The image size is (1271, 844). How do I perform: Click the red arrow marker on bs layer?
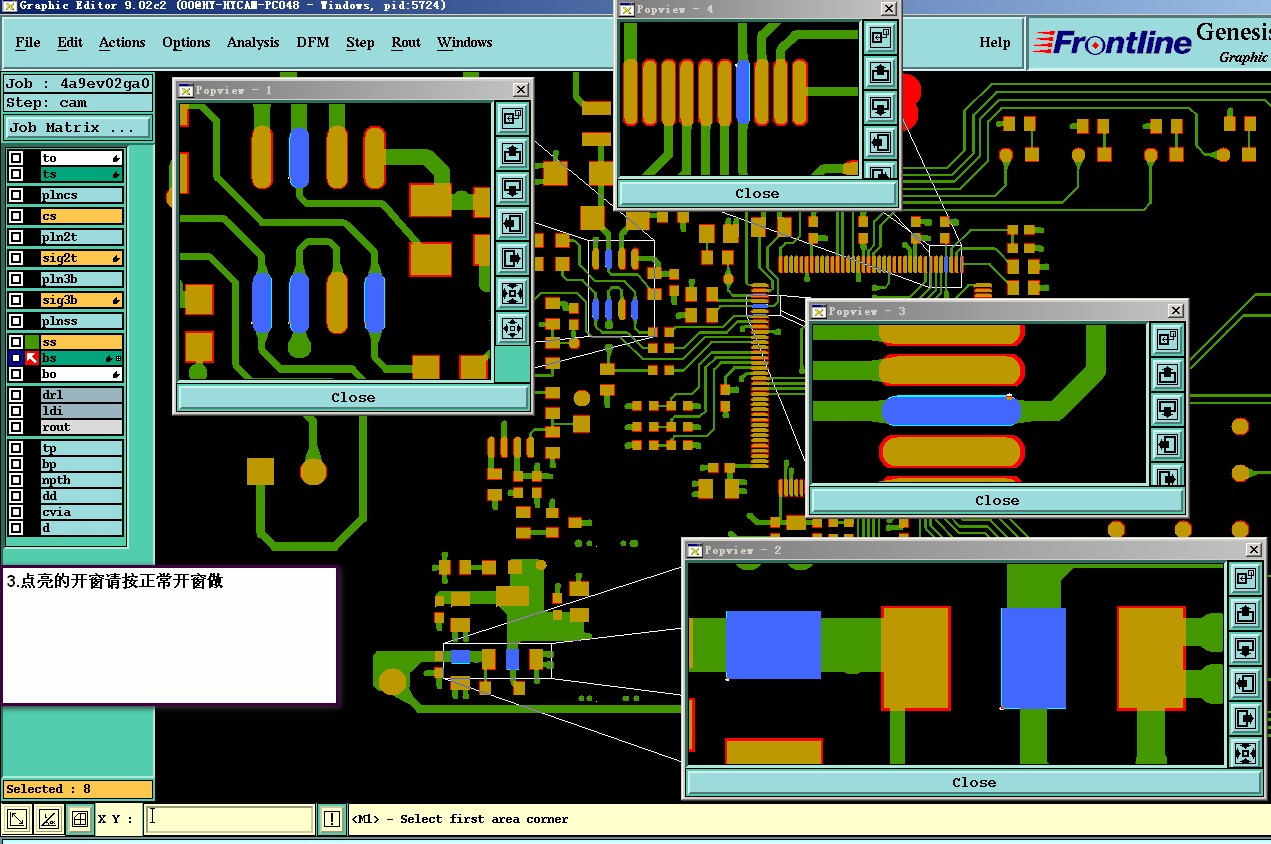click(x=32, y=358)
